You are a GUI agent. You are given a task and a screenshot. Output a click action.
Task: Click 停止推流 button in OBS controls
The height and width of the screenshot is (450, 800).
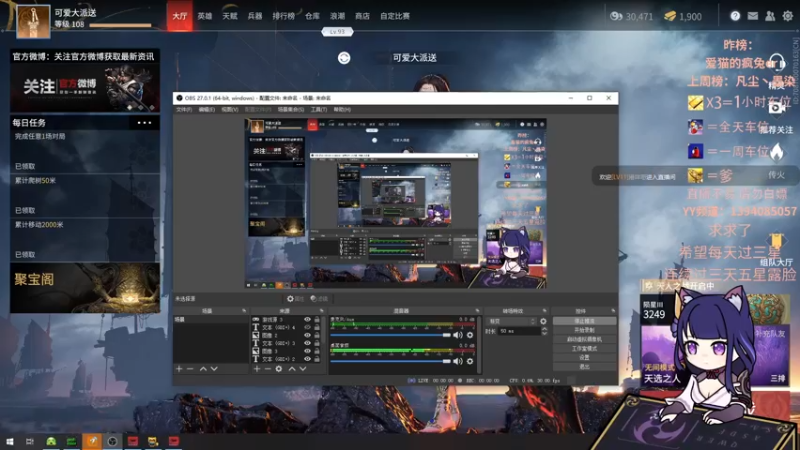(x=584, y=321)
